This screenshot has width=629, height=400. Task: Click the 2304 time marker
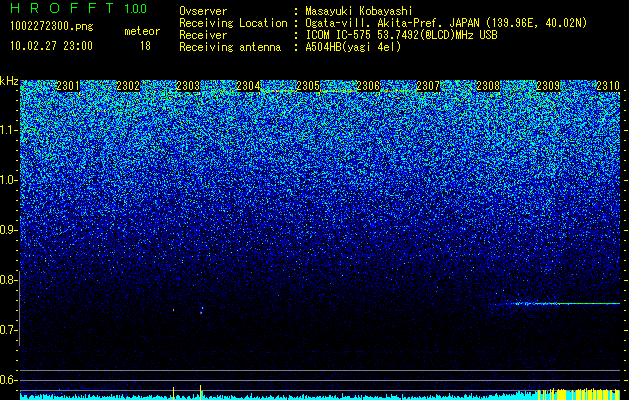[248, 86]
